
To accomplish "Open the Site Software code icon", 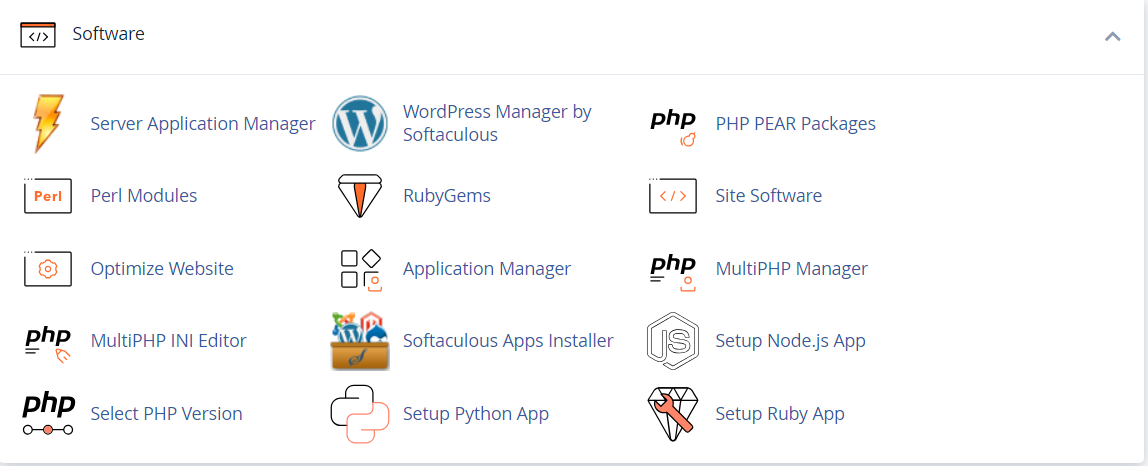I will point(673,195).
